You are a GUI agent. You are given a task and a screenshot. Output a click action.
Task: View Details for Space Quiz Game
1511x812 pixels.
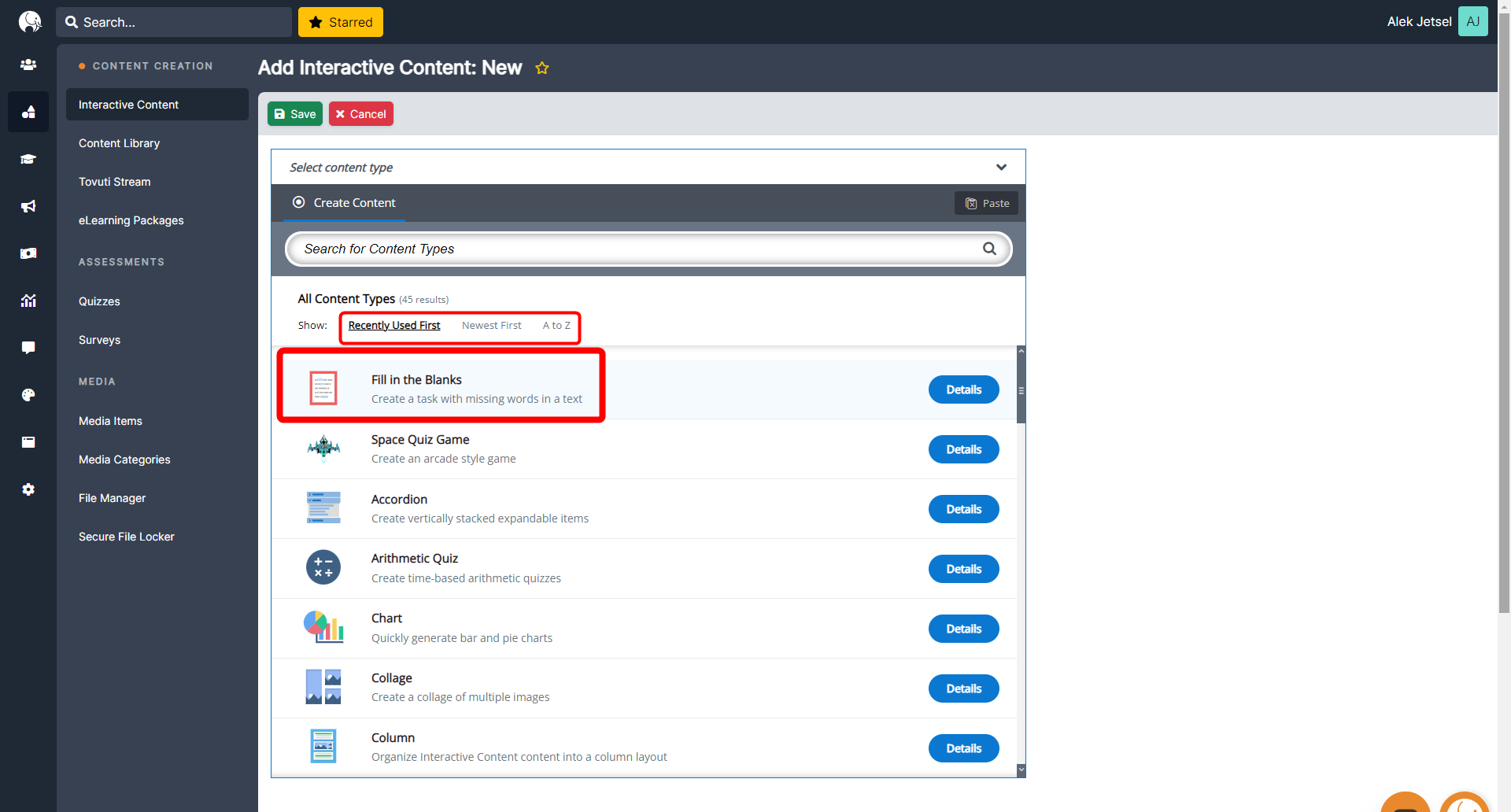pos(963,449)
